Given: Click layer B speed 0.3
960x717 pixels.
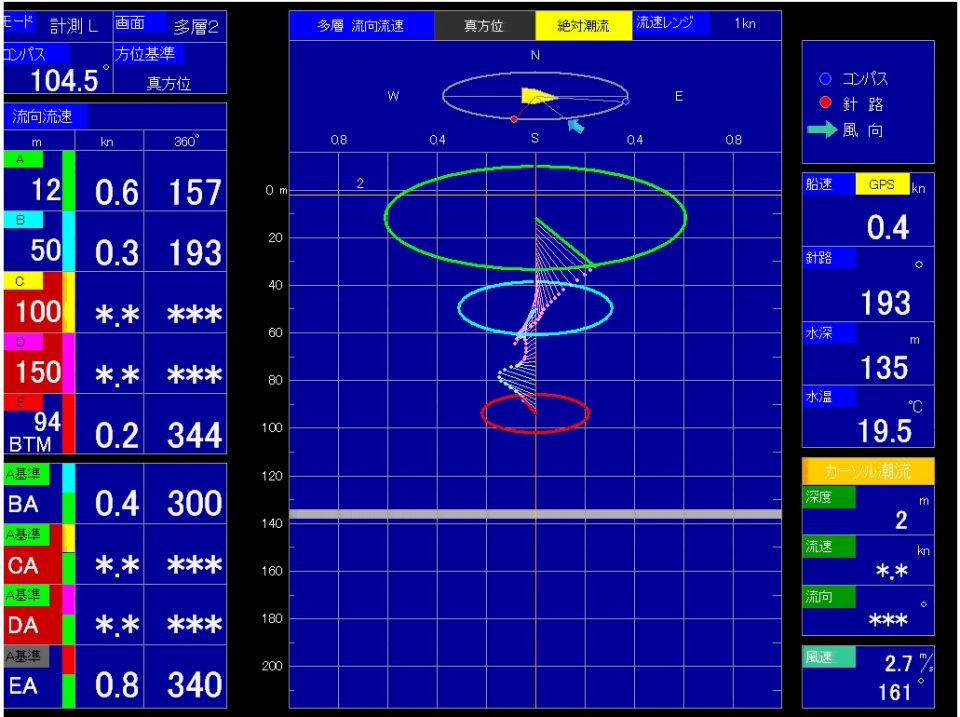Looking at the screenshot, I should 116,253.
